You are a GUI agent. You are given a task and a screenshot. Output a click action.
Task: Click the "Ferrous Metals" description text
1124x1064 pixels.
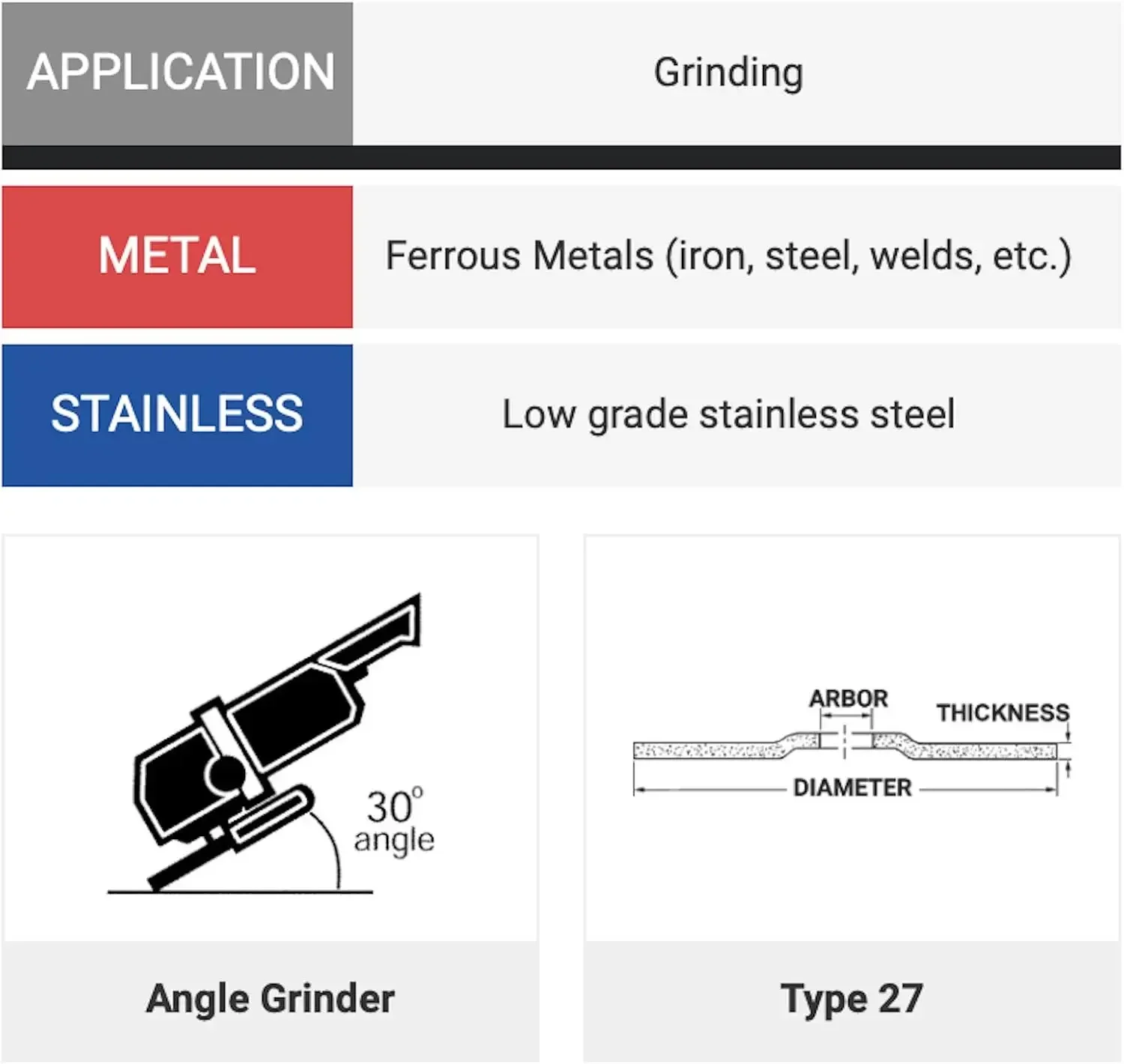(x=728, y=256)
